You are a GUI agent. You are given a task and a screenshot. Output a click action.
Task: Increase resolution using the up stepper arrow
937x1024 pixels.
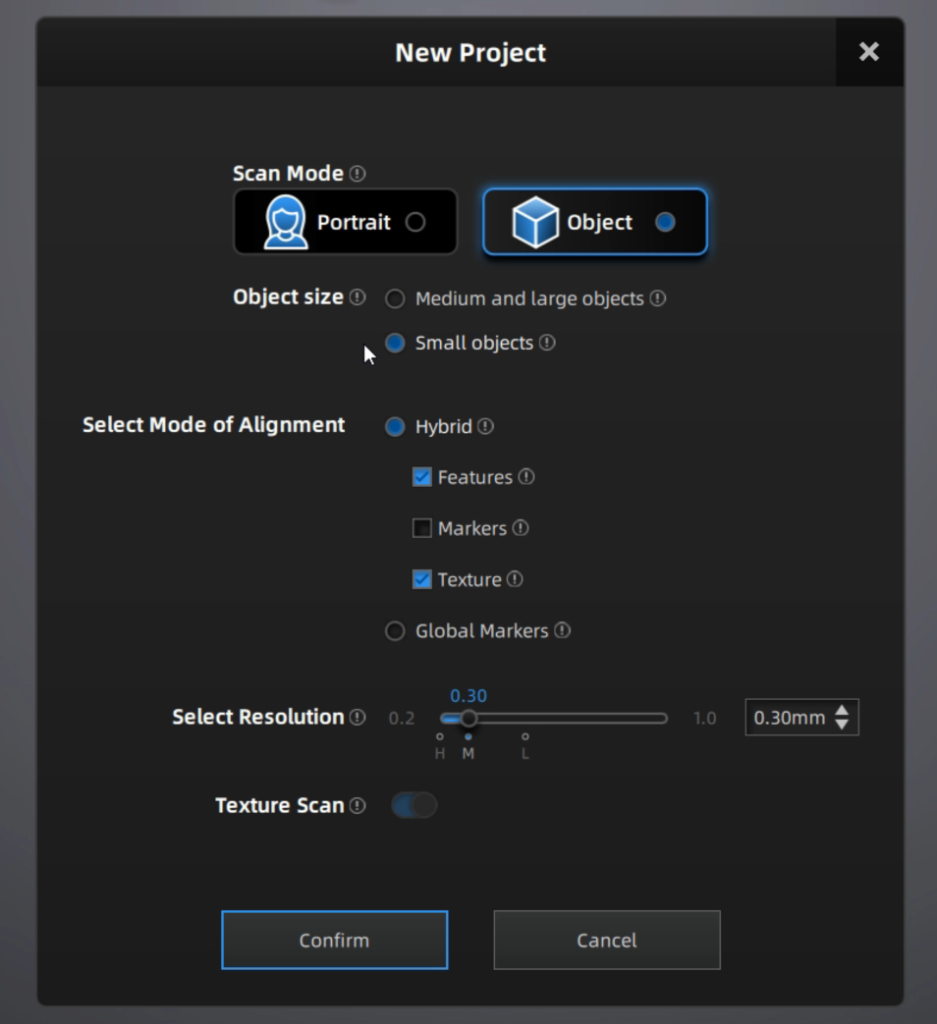(842, 711)
